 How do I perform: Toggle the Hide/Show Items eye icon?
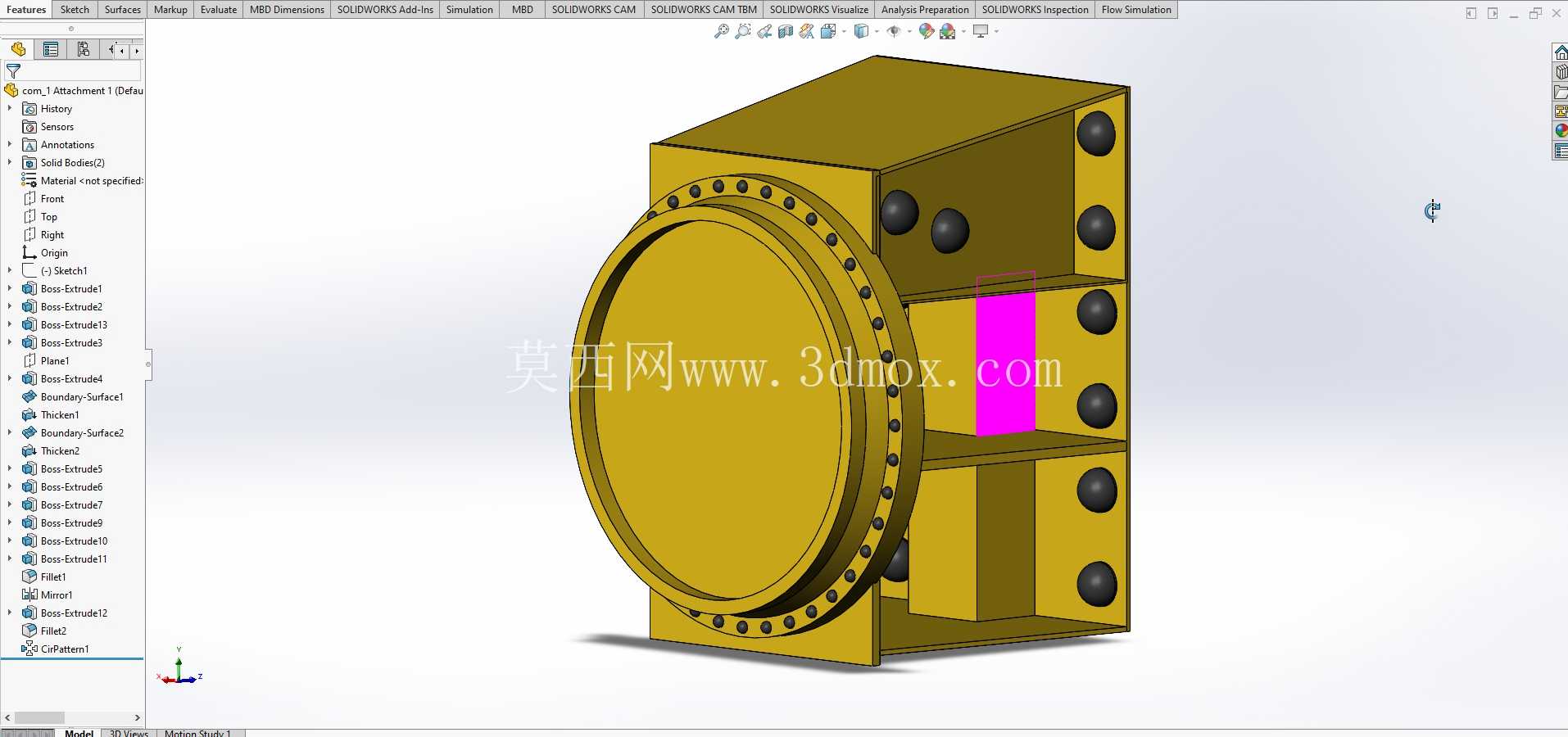[894, 31]
